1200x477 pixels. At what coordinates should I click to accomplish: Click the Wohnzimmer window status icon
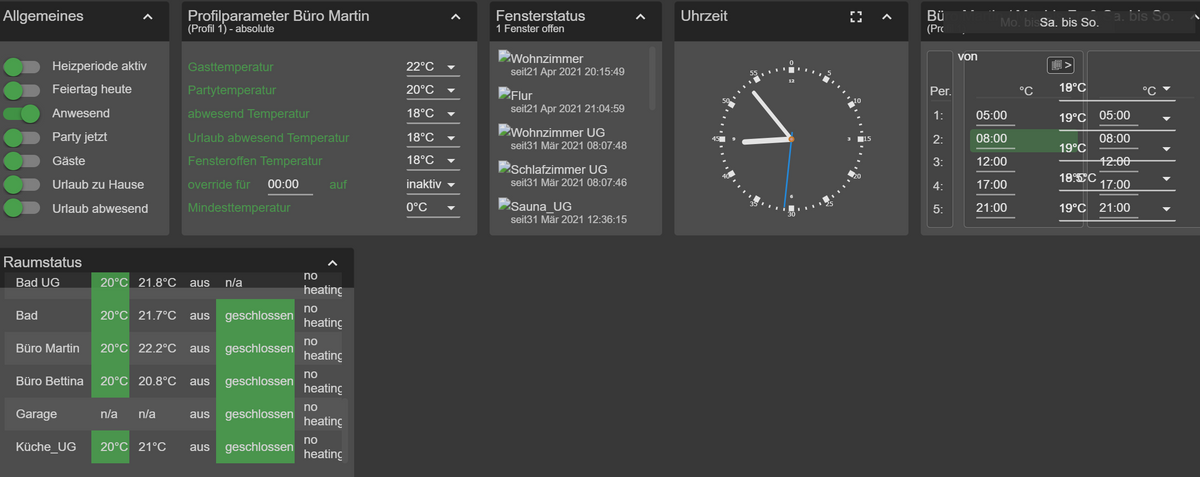tap(504, 59)
